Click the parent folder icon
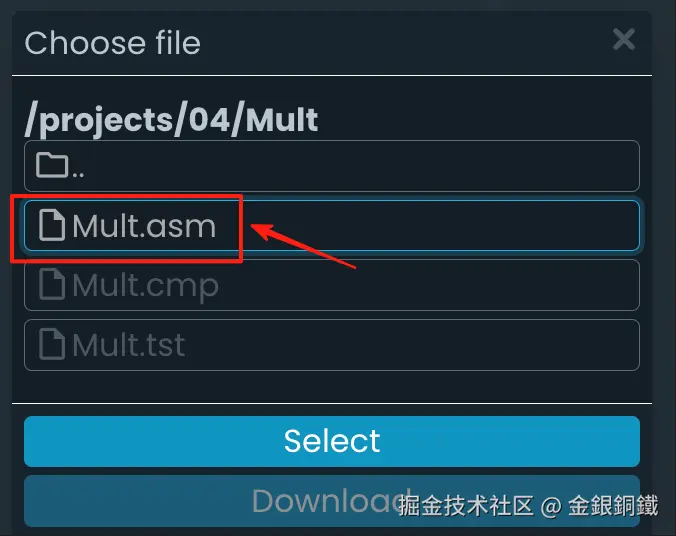The height and width of the screenshot is (536, 676). click(x=52, y=165)
